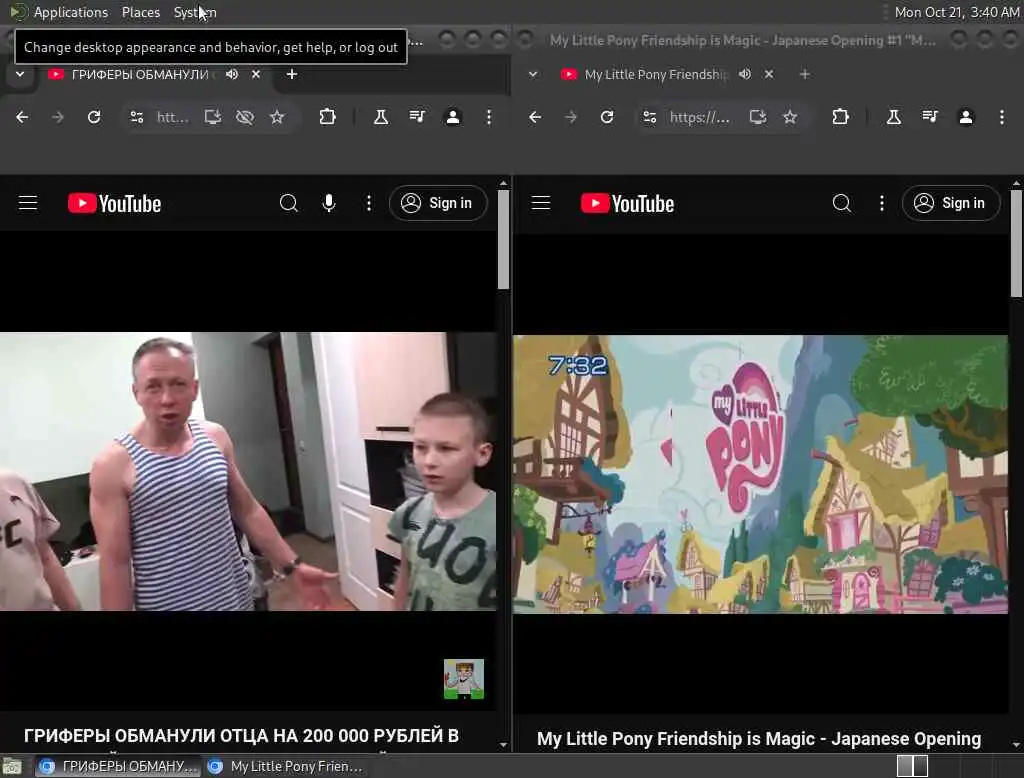Image resolution: width=1024 pixels, height=778 pixels.
Task: Open the Applications menu
Action: [71, 12]
